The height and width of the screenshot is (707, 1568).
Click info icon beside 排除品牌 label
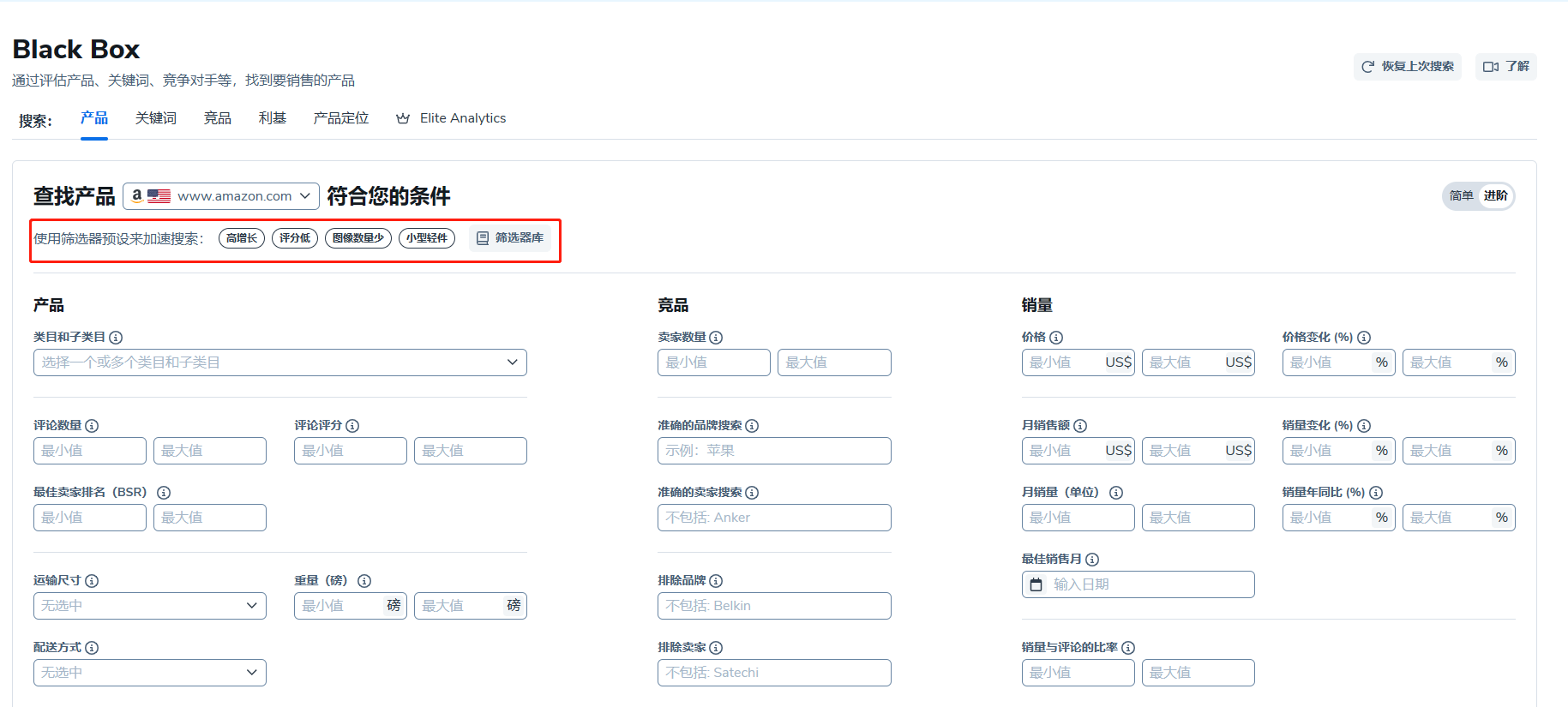(x=716, y=581)
